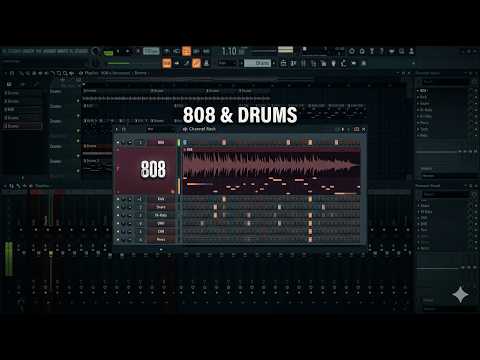This screenshot has width=480, height=360.
Task: Click the Kick channel name button
Action: pos(161,199)
